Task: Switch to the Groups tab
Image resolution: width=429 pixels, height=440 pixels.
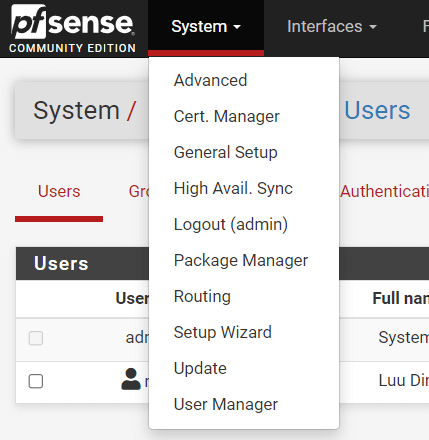Action: click(139, 192)
